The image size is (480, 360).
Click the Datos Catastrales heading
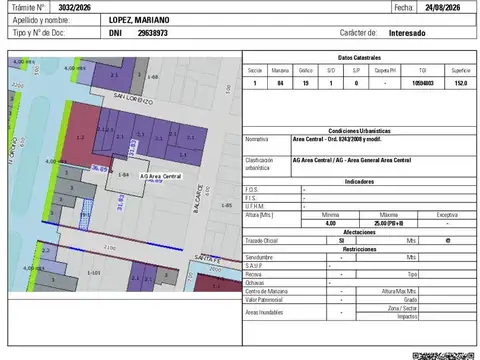click(x=359, y=58)
